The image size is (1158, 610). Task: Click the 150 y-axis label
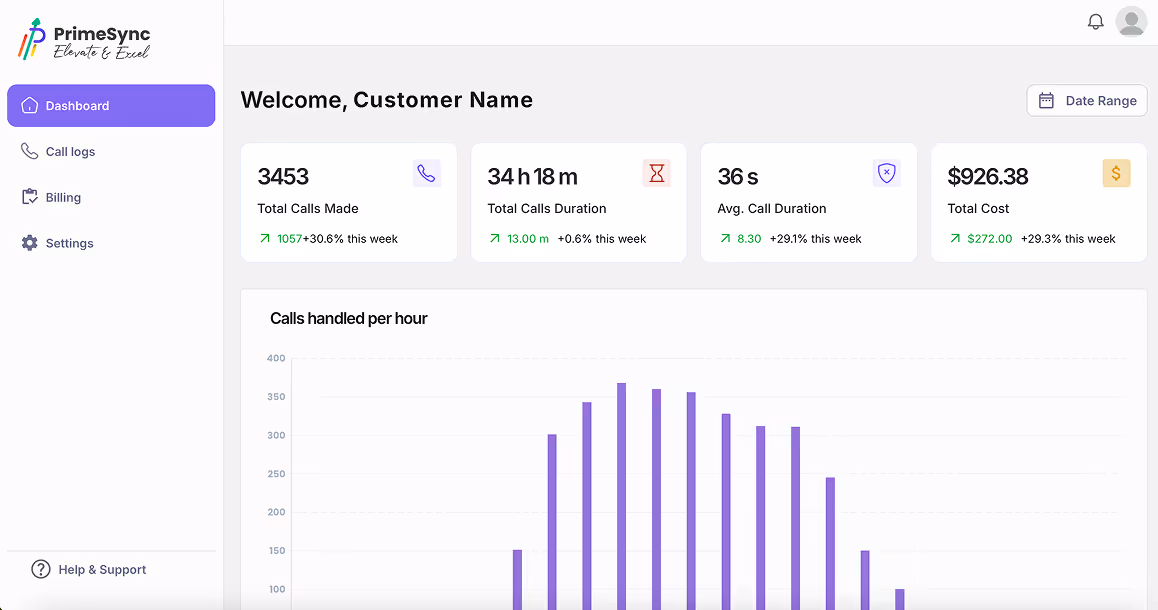276,551
